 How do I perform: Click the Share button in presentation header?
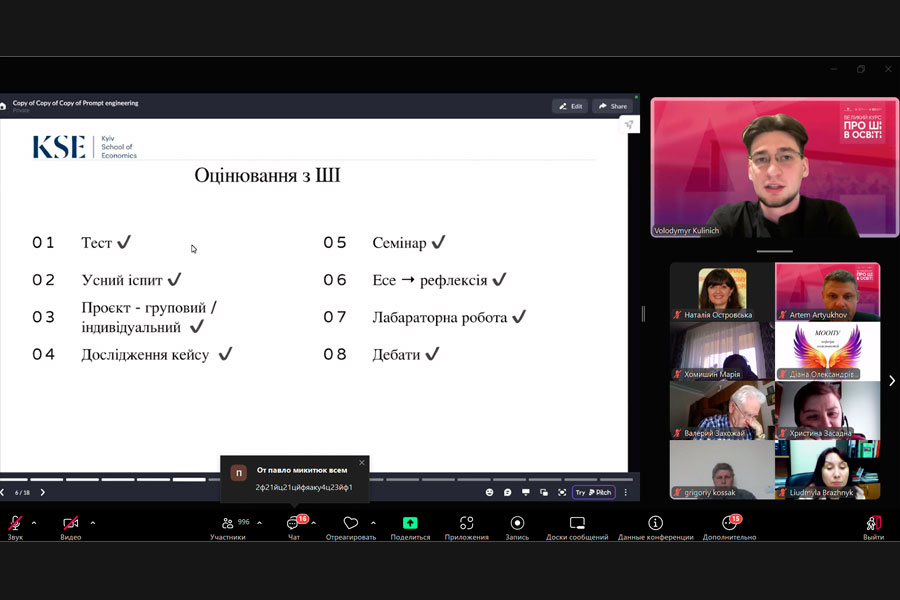point(612,106)
